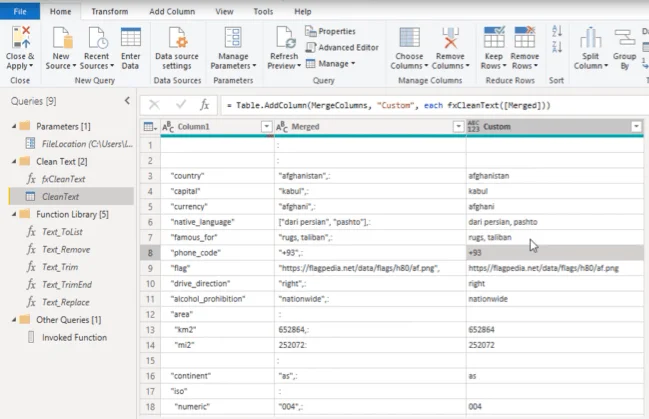649x419 pixels.
Task: Click the Custom column ABC123 type icon
Action: pos(473,127)
